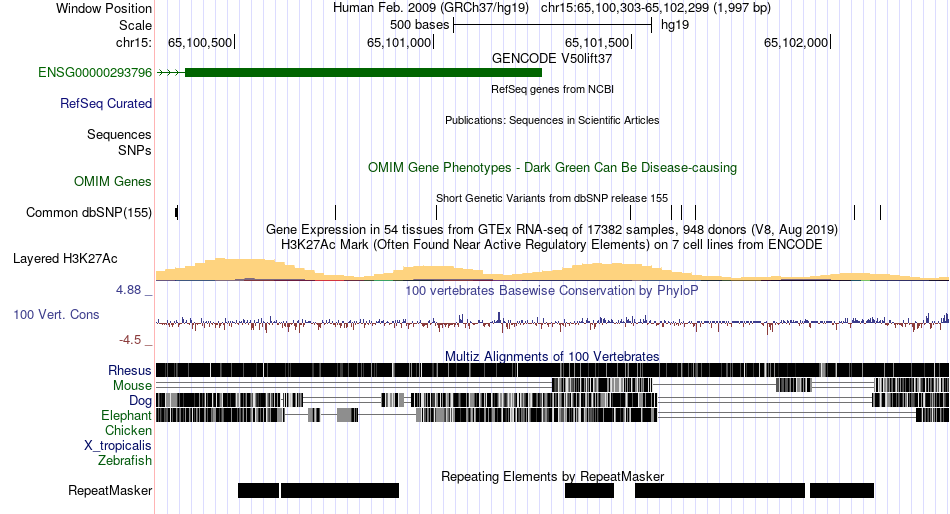Click the OMIM Gene Phenotypes track title
Viewport: 950px width, 514px height.
pos(553,168)
